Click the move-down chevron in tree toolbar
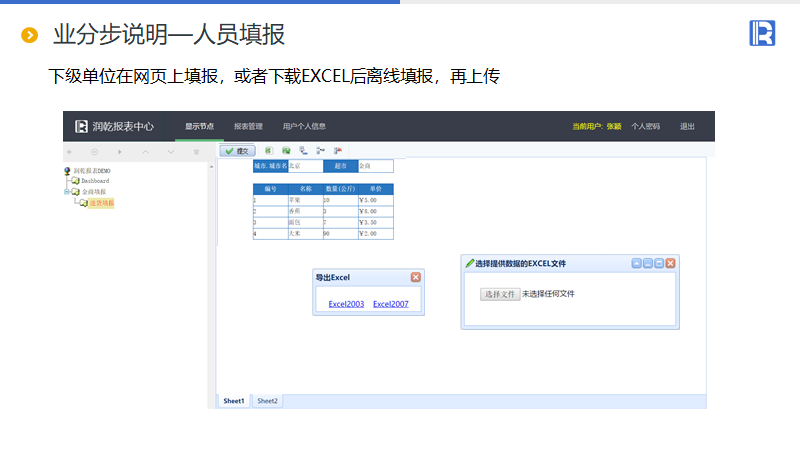Screen dimensions: 800x450 pyautogui.click(x=171, y=152)
